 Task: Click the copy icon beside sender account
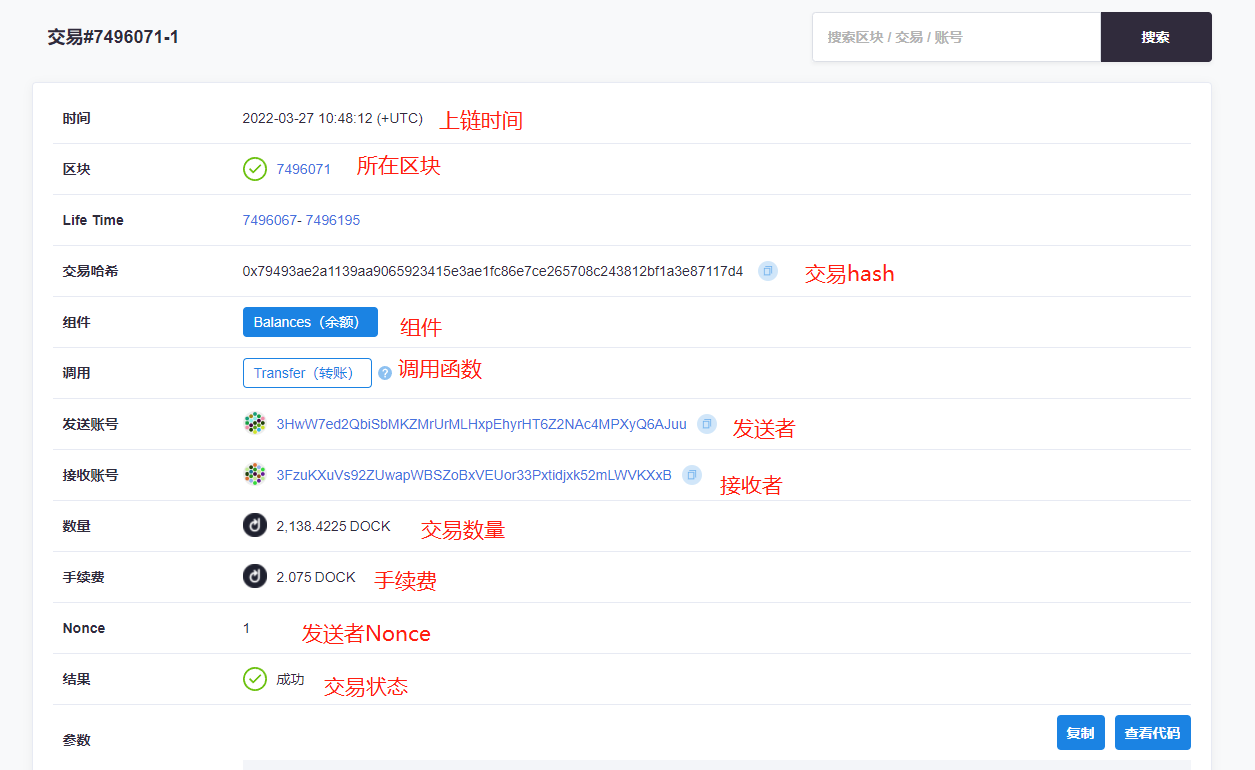pos(706,424)
